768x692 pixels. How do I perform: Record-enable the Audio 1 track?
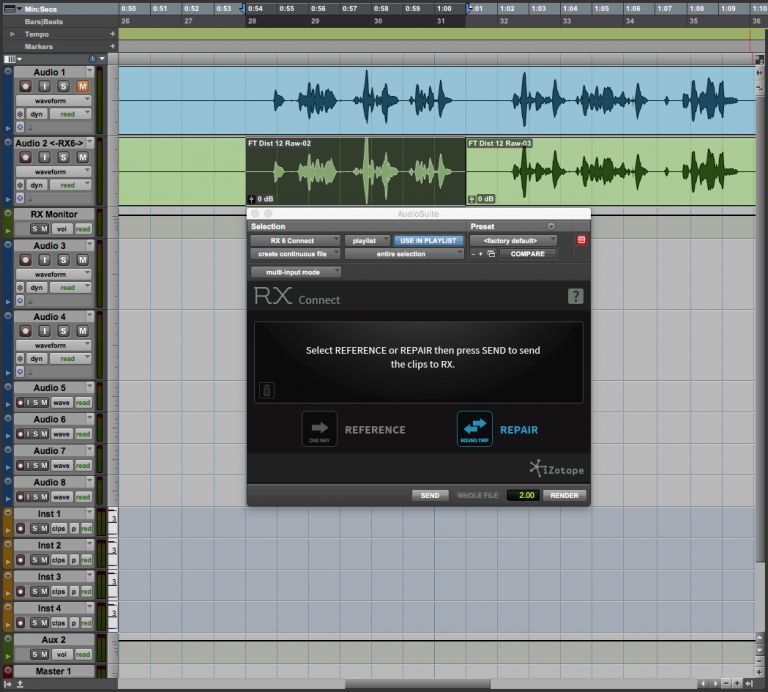[x=26, y=87]
